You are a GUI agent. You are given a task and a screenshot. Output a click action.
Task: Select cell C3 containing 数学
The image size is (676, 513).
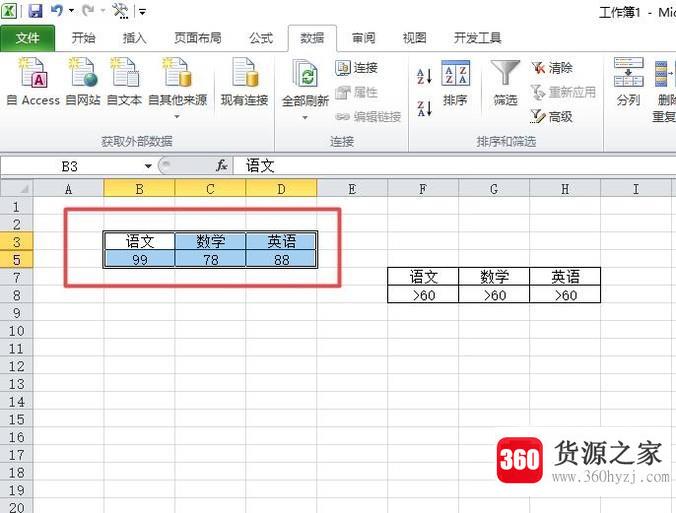coord(210,241)
